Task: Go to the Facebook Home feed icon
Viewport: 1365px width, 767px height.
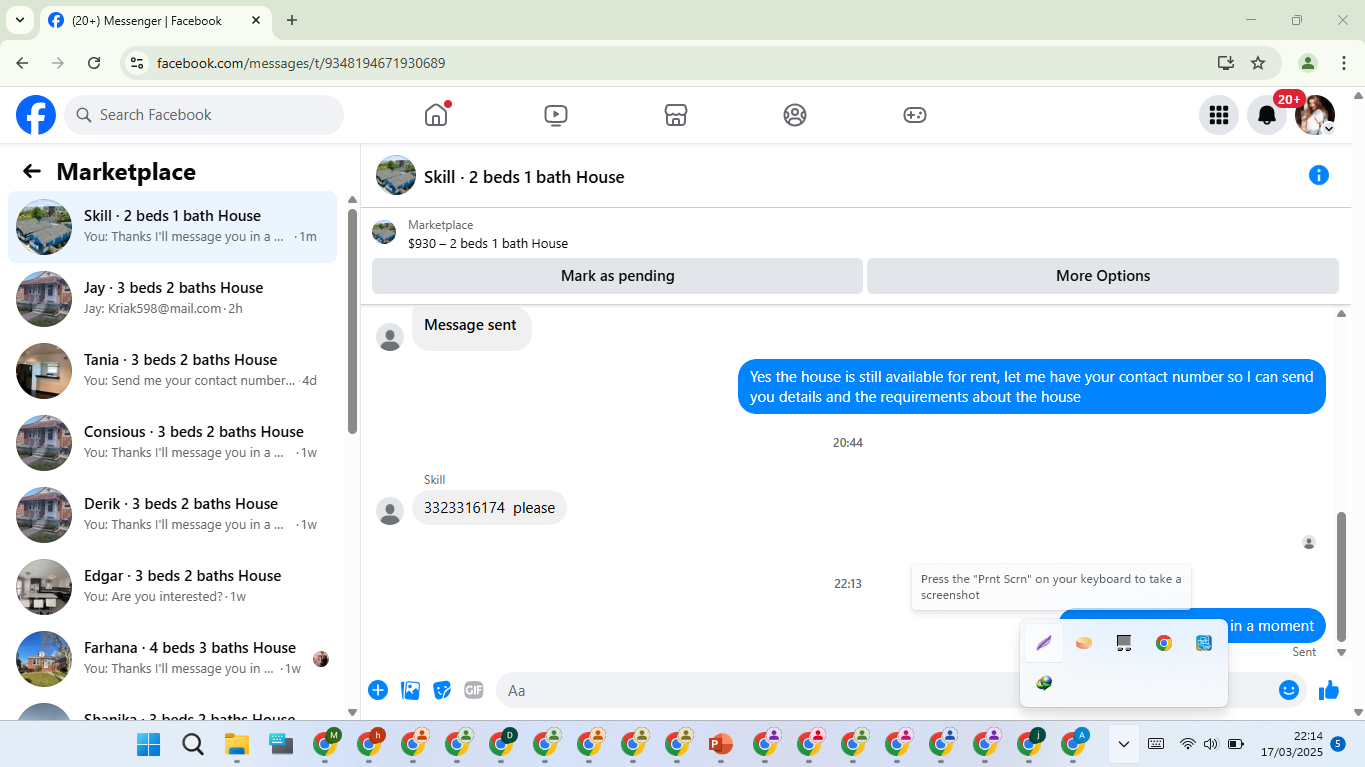Action: point(436,115)
